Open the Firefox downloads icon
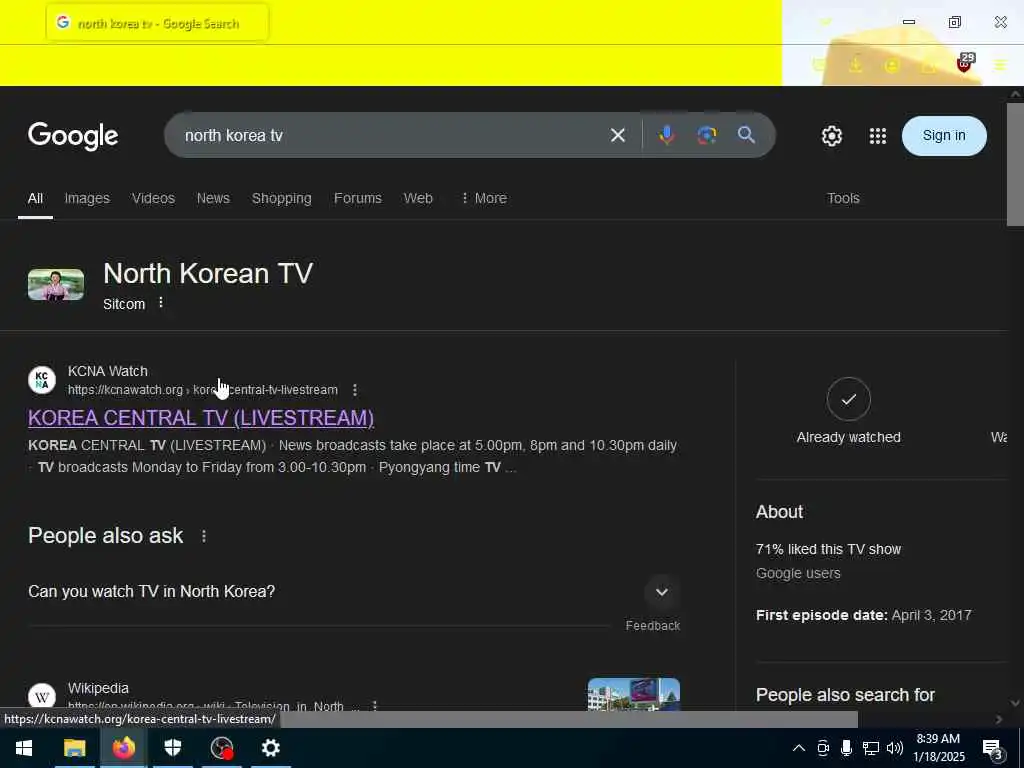 point(856,65)
